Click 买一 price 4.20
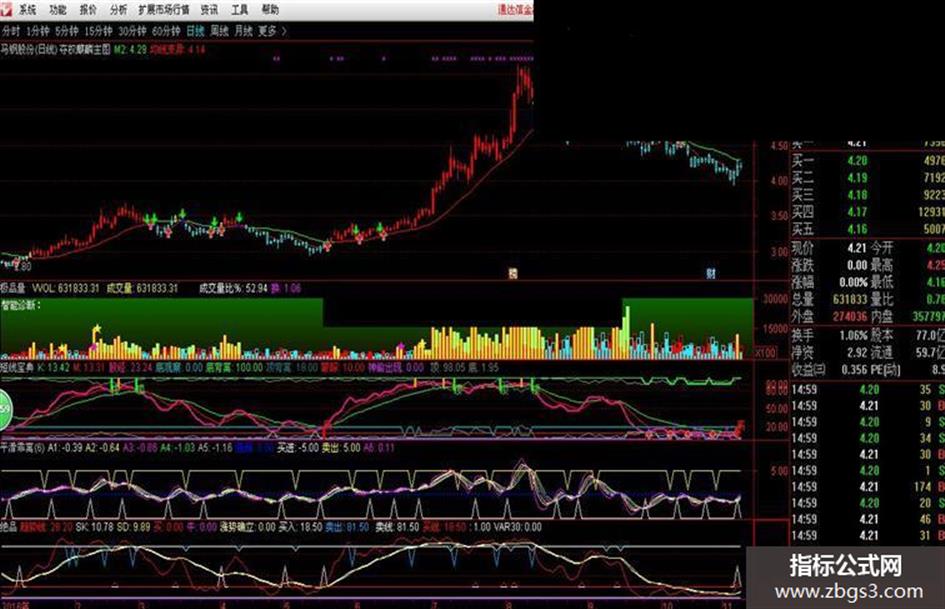The image size is (945, 609). tap(857, 160)
